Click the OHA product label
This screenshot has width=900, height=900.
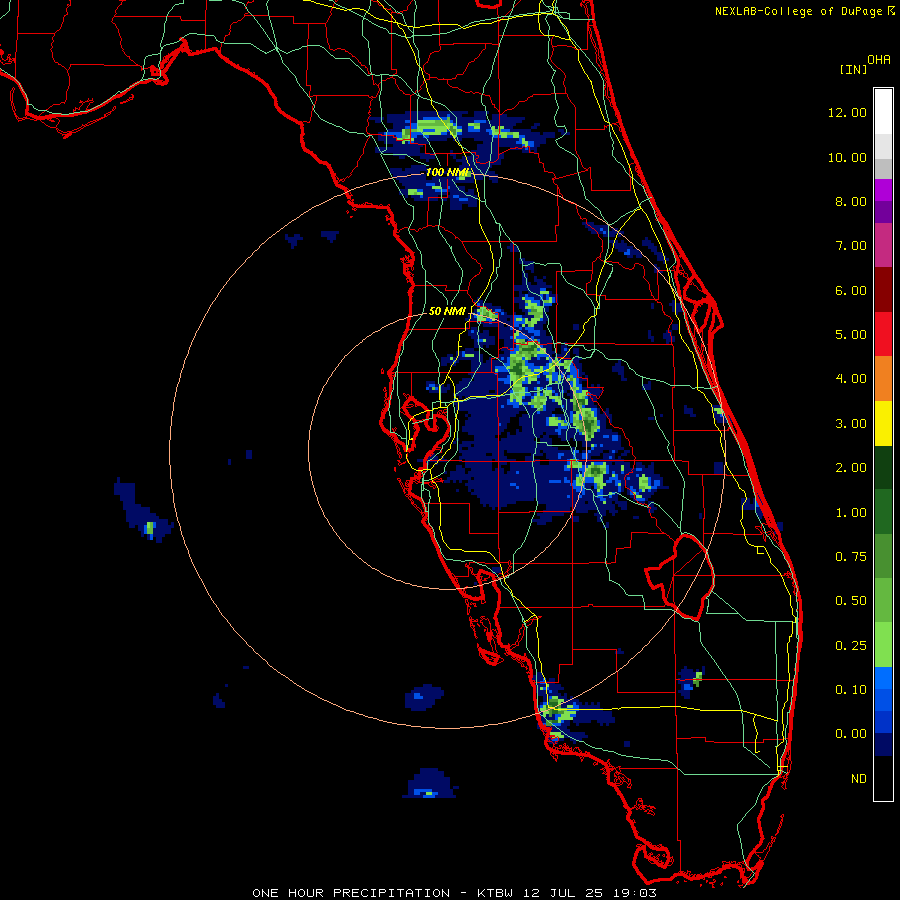879,60
